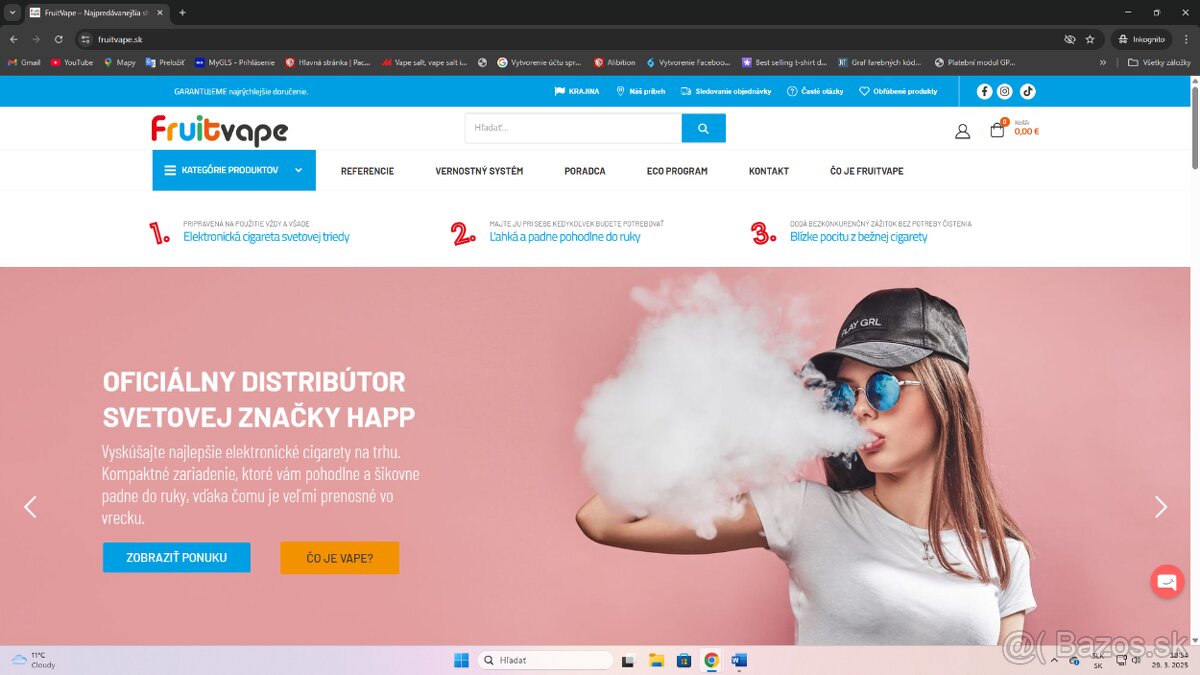The height and width of the screenshot is (675, 1200).
Task: Open the Chrome tab search dropdown arrow
Action: (x=12, y=13)
